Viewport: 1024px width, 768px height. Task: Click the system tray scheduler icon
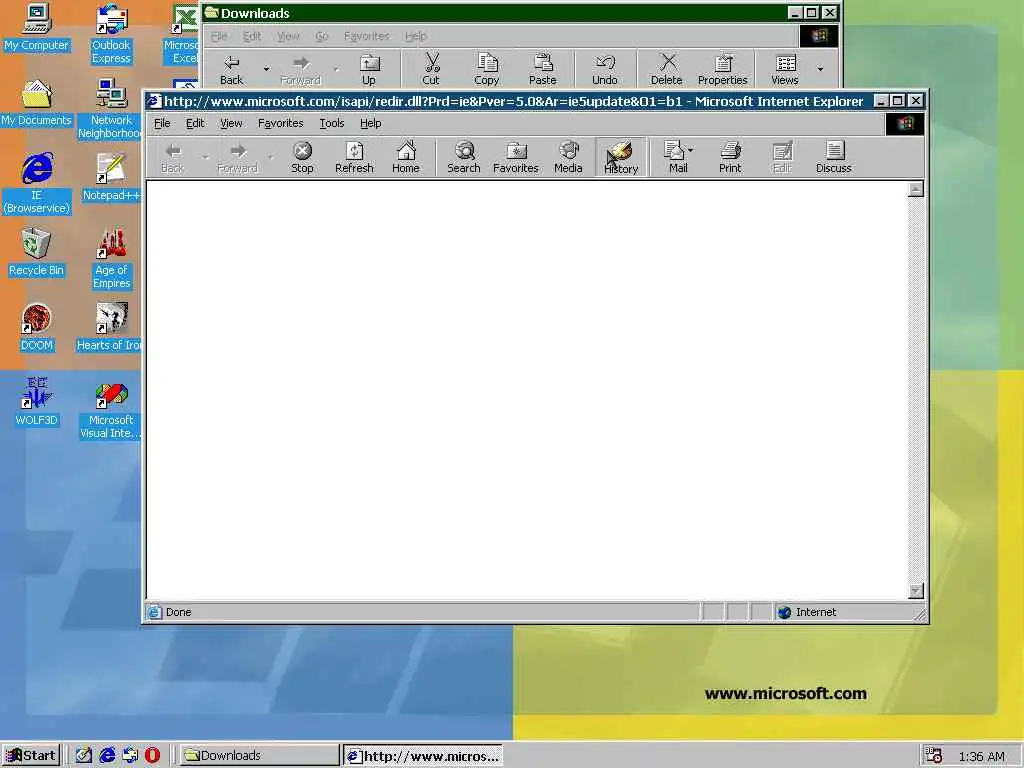(x=934, y=756)
